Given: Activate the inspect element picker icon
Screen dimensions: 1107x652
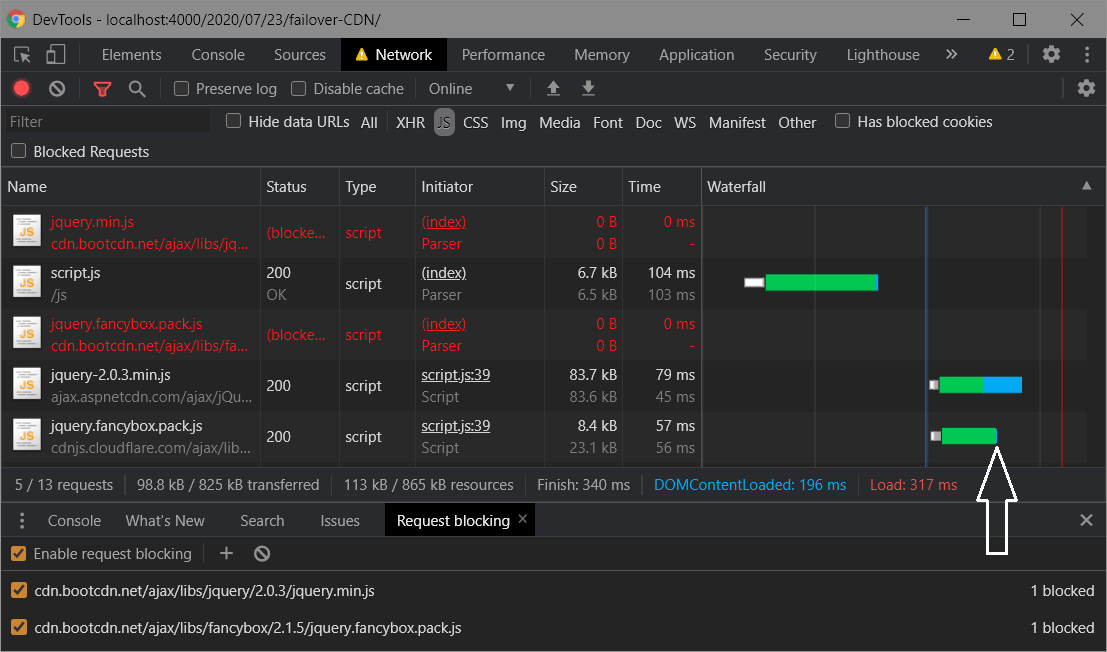Looking at the screenshot, I should 23,55.
